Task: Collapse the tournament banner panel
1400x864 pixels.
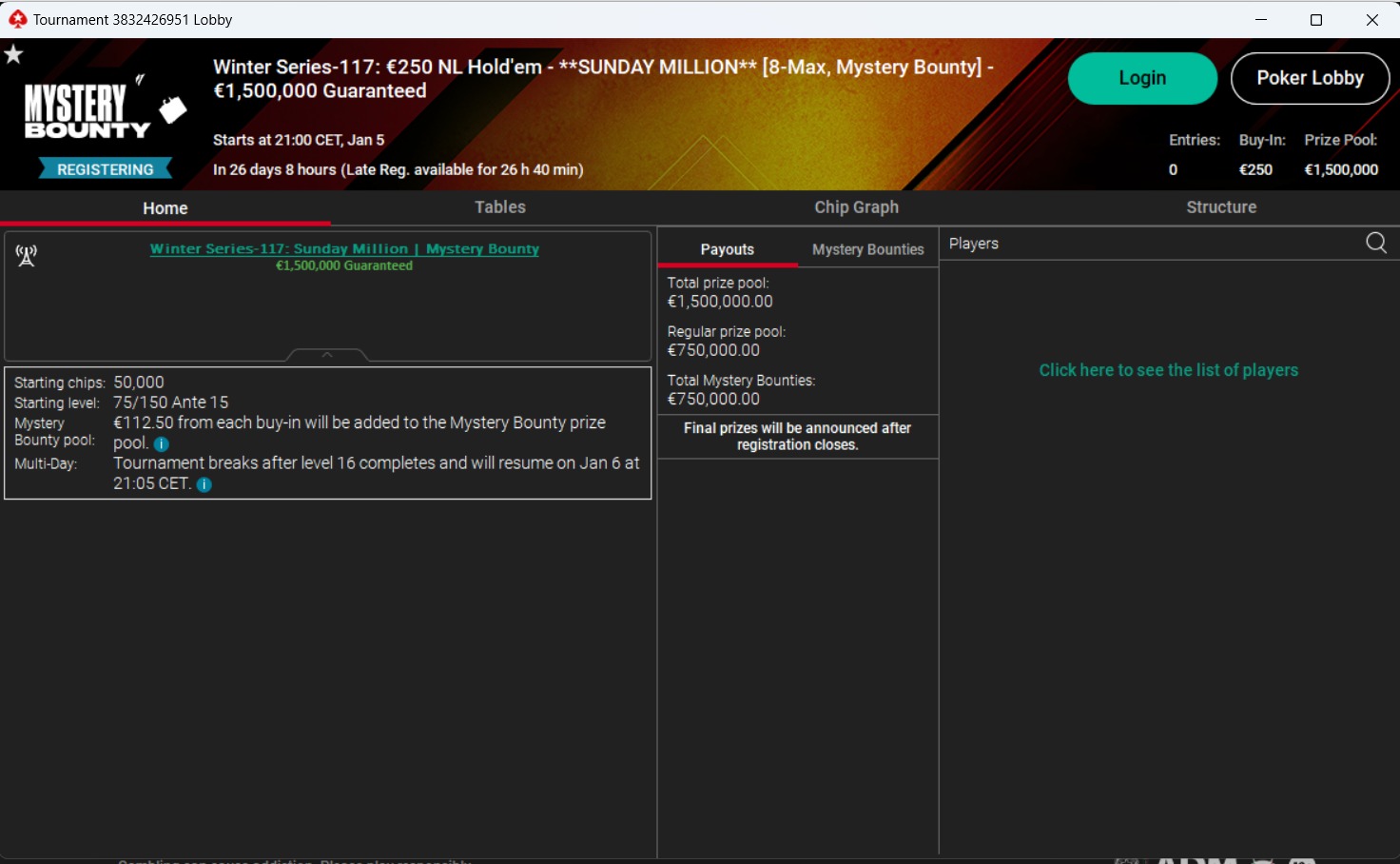Action: tap(327, 355)
